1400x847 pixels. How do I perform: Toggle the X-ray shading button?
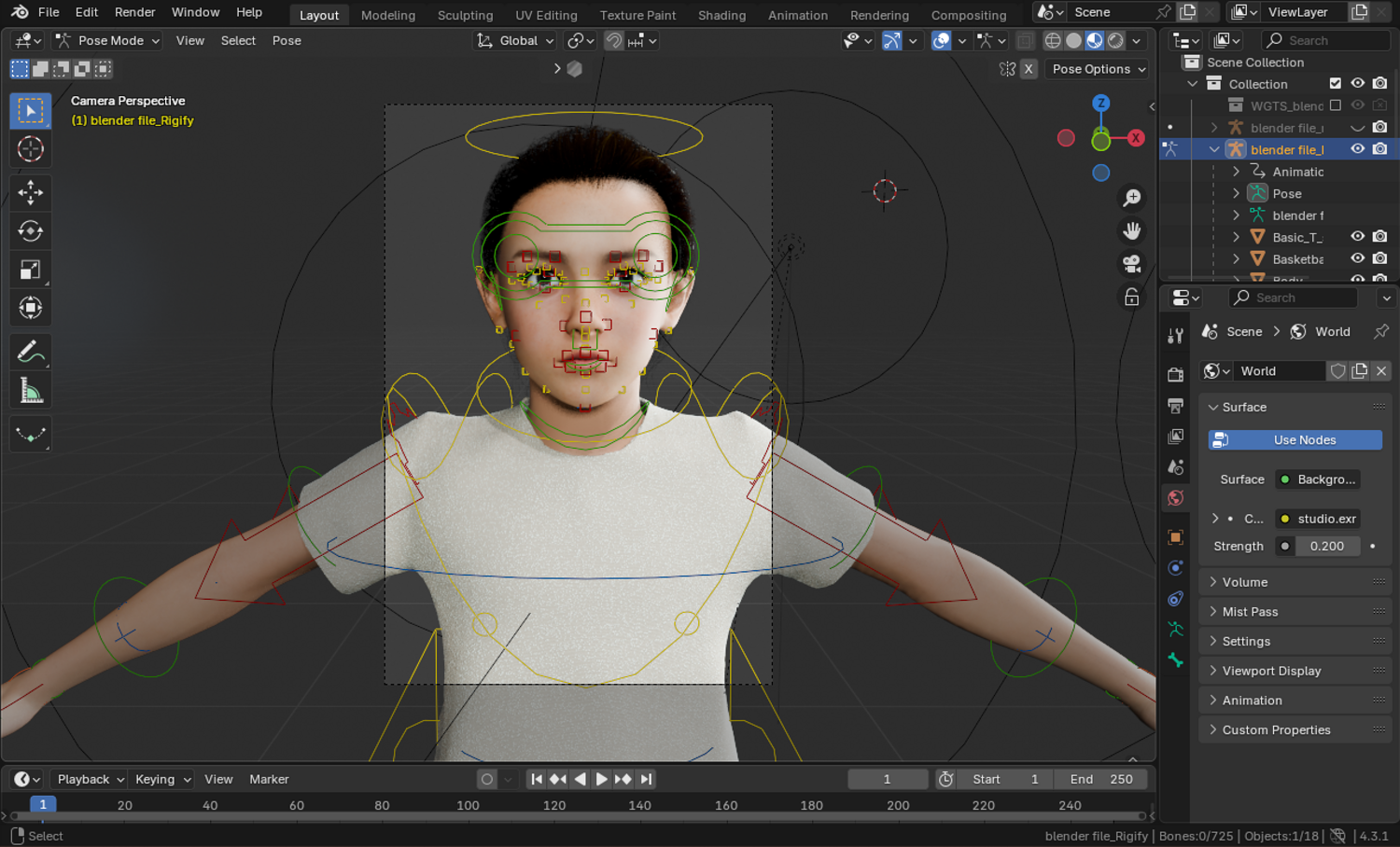(x=1025, y=41)
